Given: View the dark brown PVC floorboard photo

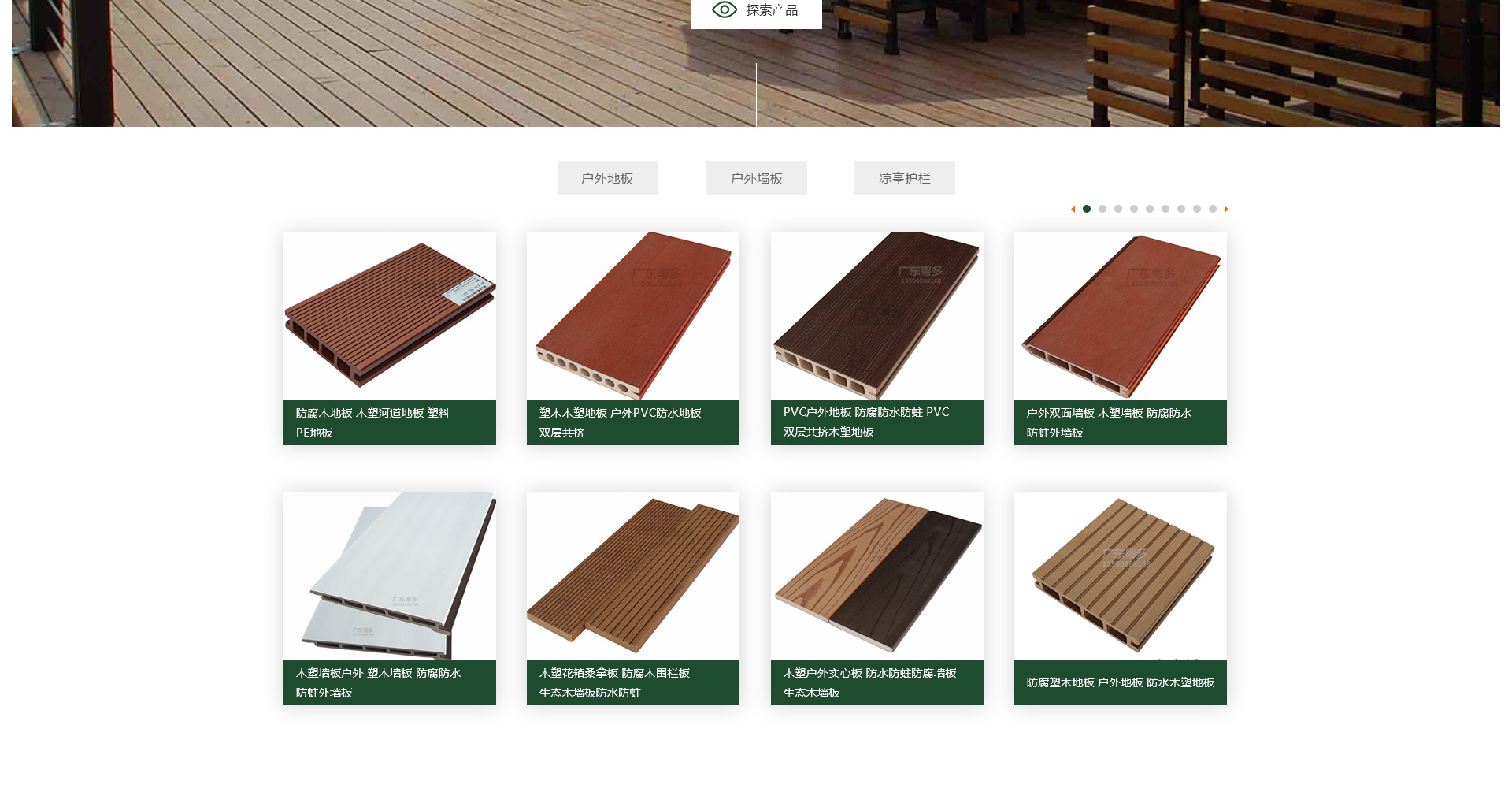Looking at the screenshot, I should 876,316.
